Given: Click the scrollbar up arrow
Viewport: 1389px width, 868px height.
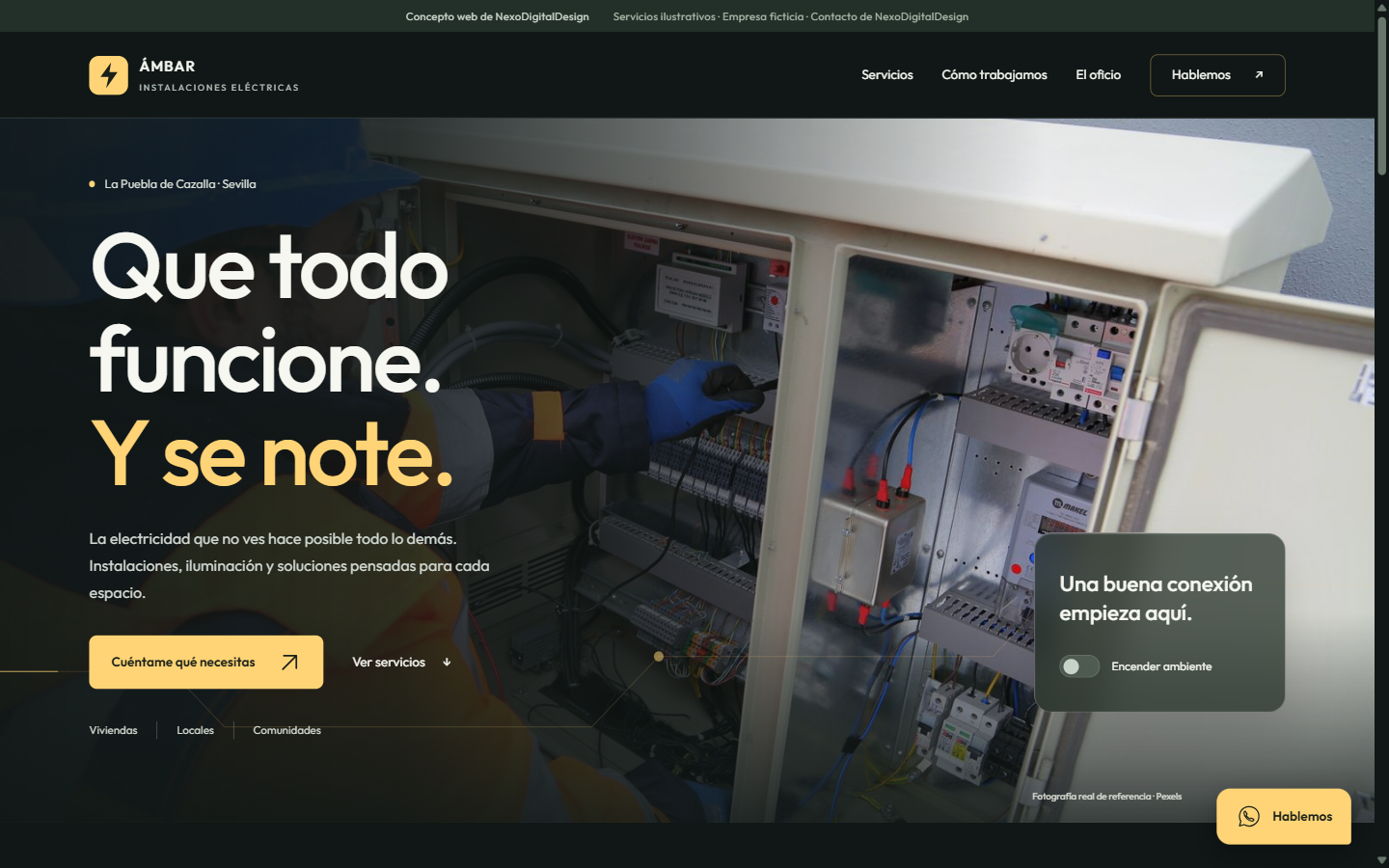Looking at the screenshot, I should (1381, 7).
